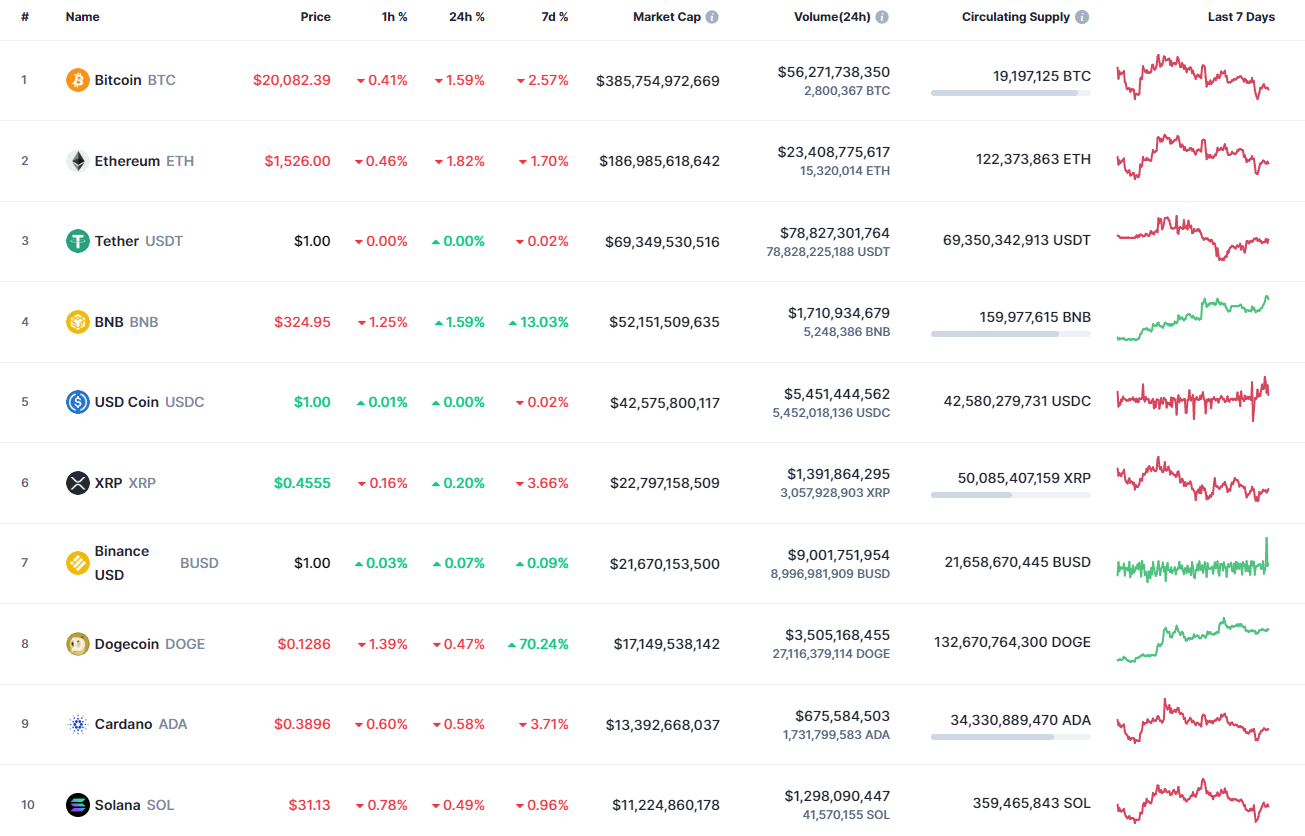
Task: Open the Circulating Supply info tooltip
Action: pyautogui.click(x=1081, y=16)
